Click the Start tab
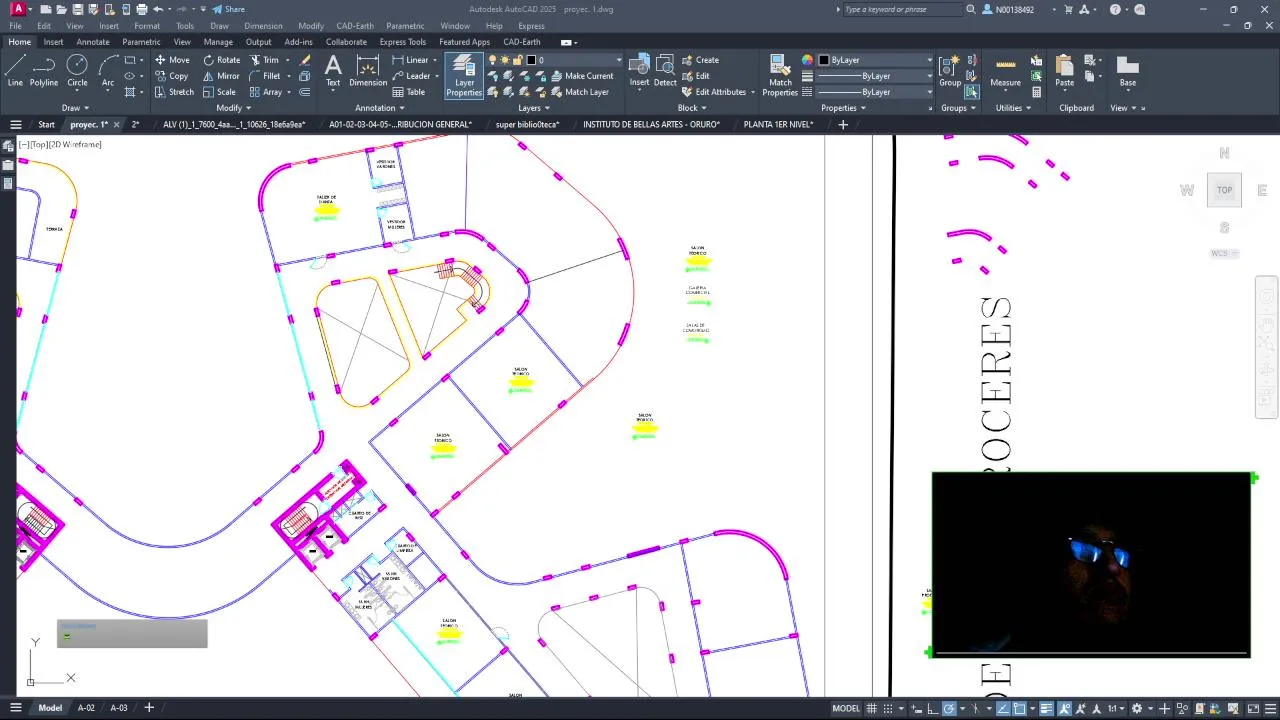Viewport: 1280px width, 720px height. click(46, 125)
